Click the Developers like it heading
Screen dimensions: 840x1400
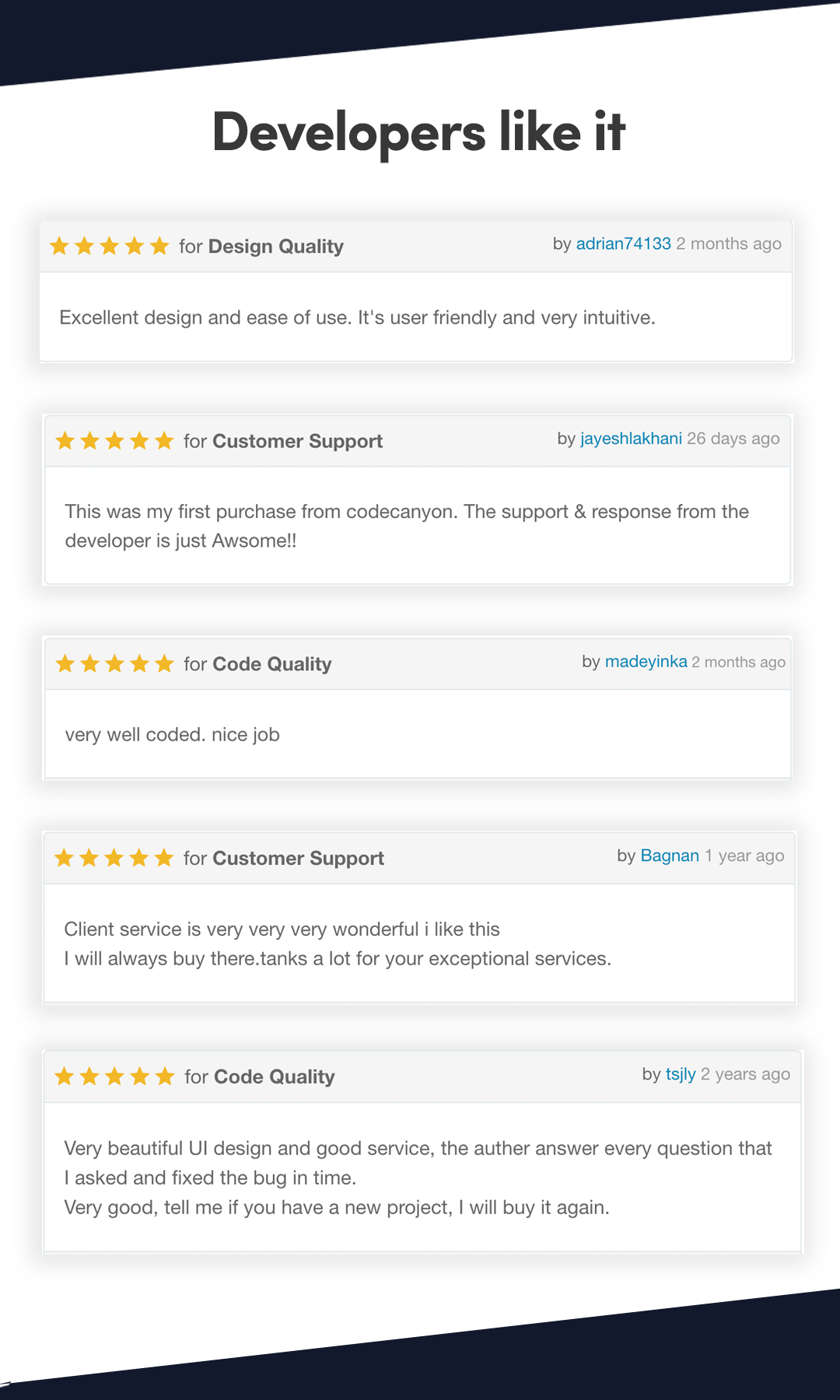[x=418, y=131]
